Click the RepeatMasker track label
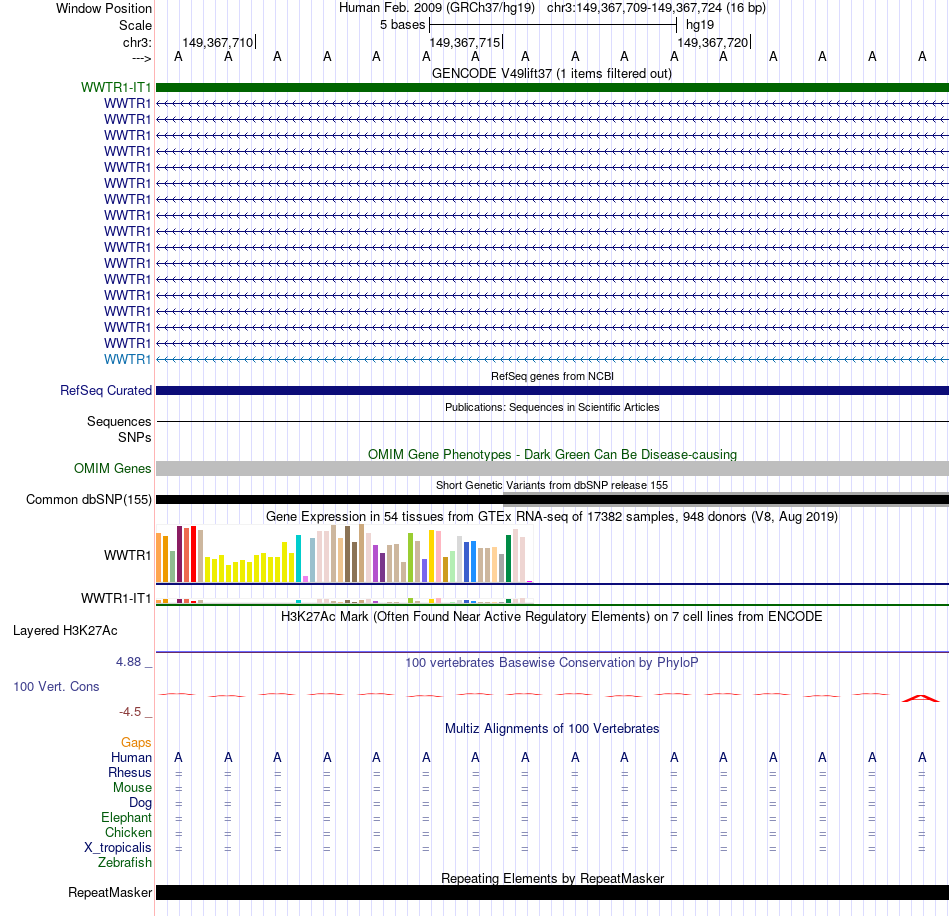 (110, 893)
